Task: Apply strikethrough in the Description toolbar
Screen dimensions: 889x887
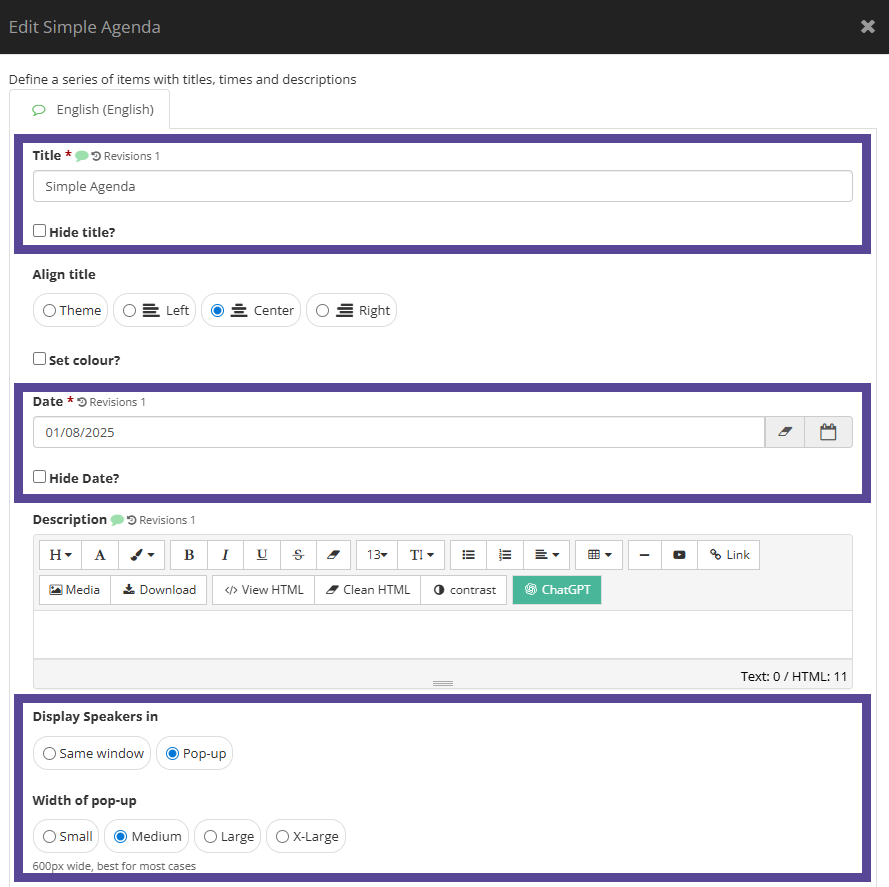Action: [298, 555]
